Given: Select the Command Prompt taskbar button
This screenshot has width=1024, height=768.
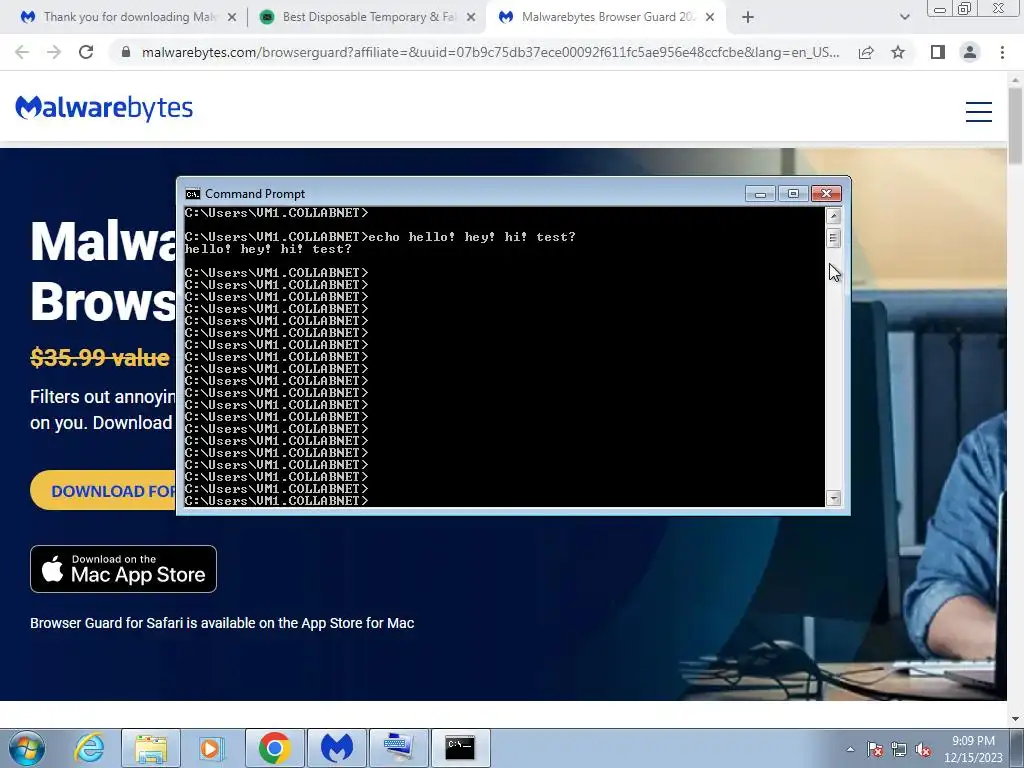Looking at the screenshot, I should click(460, 748).
